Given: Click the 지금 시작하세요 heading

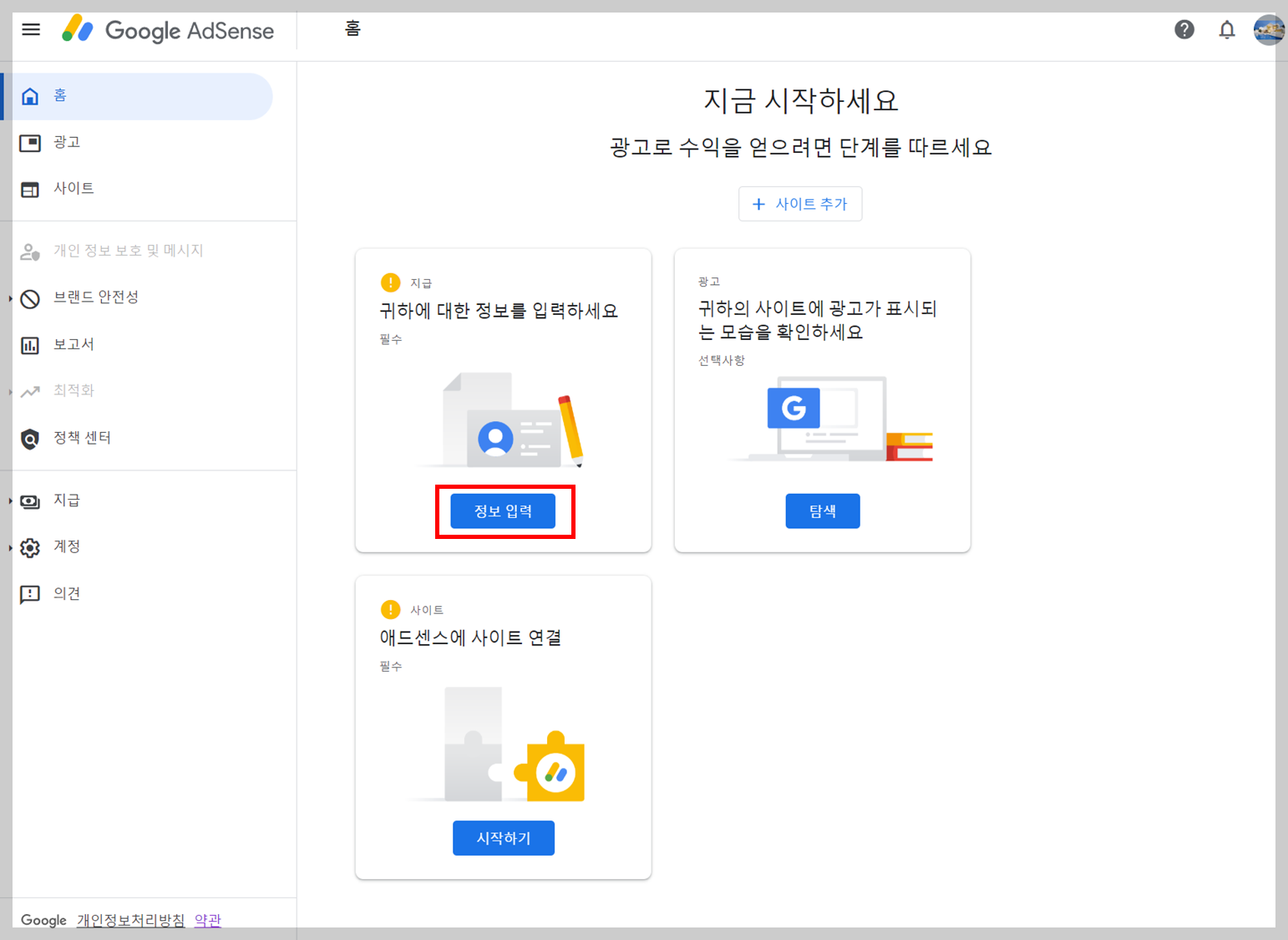Looking at the screenshot, I should [801, 100].
